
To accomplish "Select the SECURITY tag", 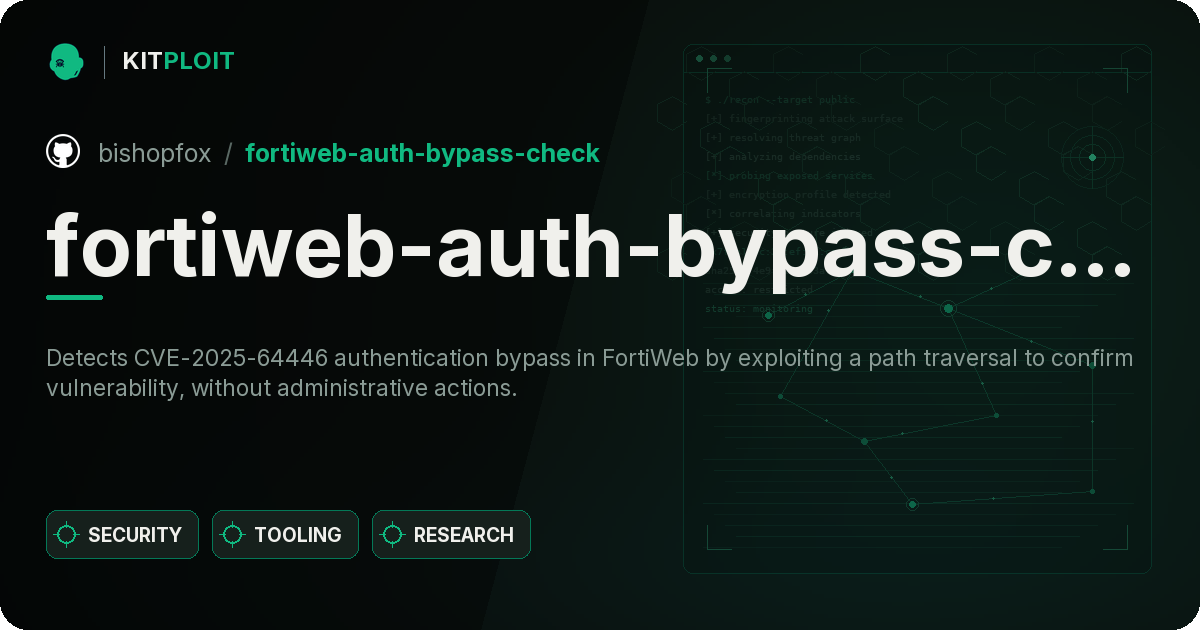I will click(x=122, y=535).
